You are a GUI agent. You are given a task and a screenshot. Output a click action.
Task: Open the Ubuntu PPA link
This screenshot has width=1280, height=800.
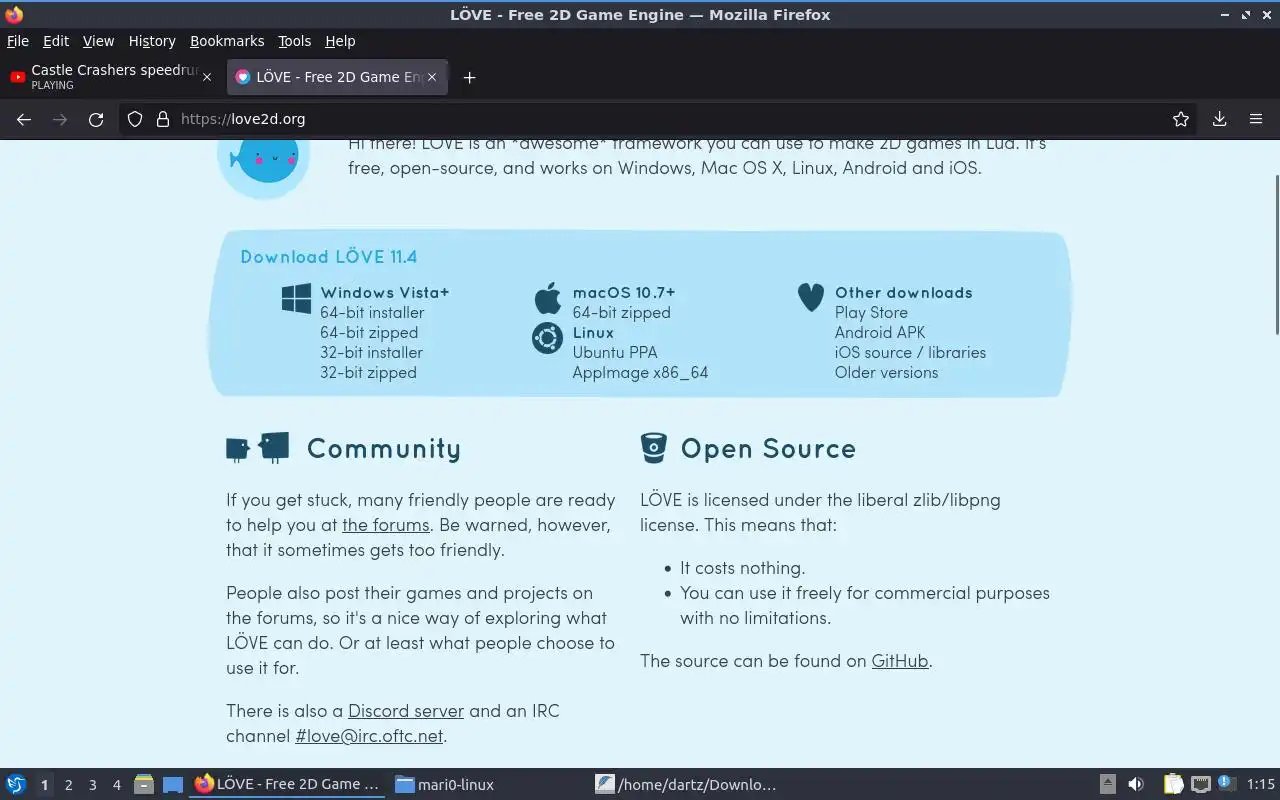pos(614,353)
